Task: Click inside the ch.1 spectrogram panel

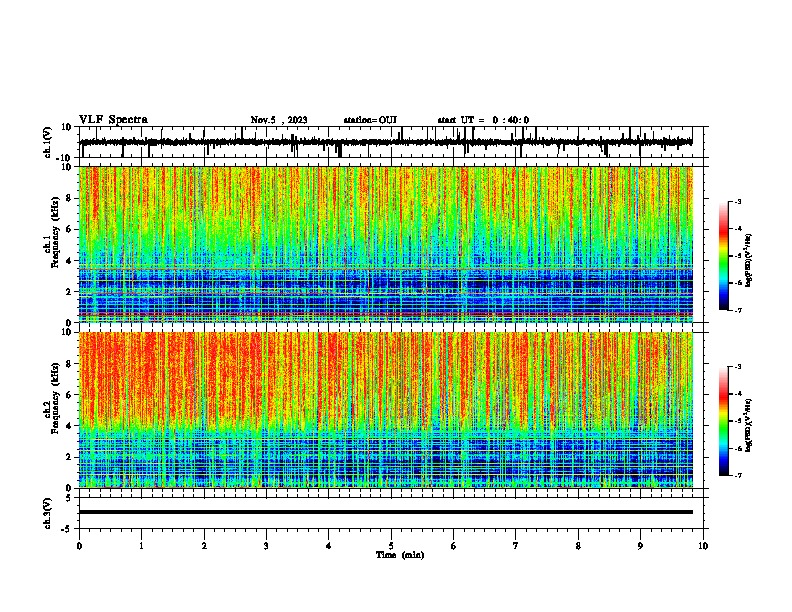Action: click(x=386, y=244)
